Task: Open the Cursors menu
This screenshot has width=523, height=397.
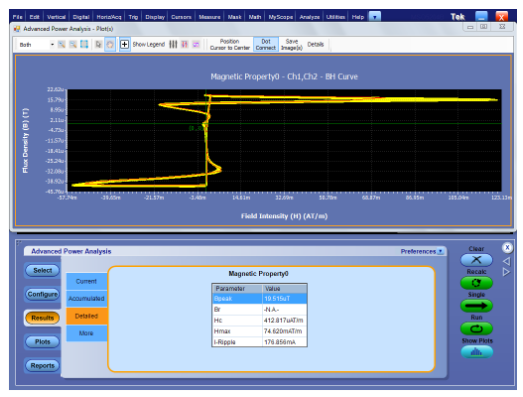Action: tap(181, 17)
